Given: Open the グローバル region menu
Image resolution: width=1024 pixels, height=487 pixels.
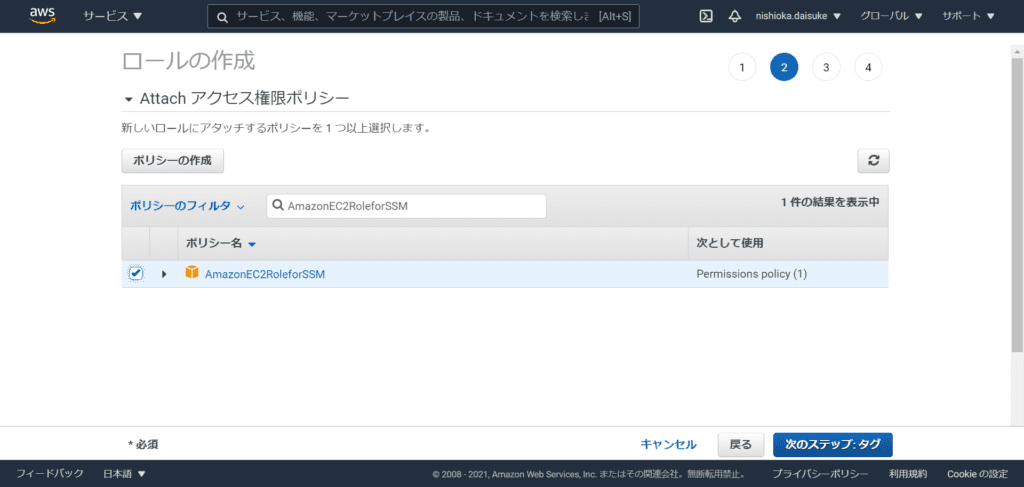Looking at the screenshot, I should click(x=890, y=16).
